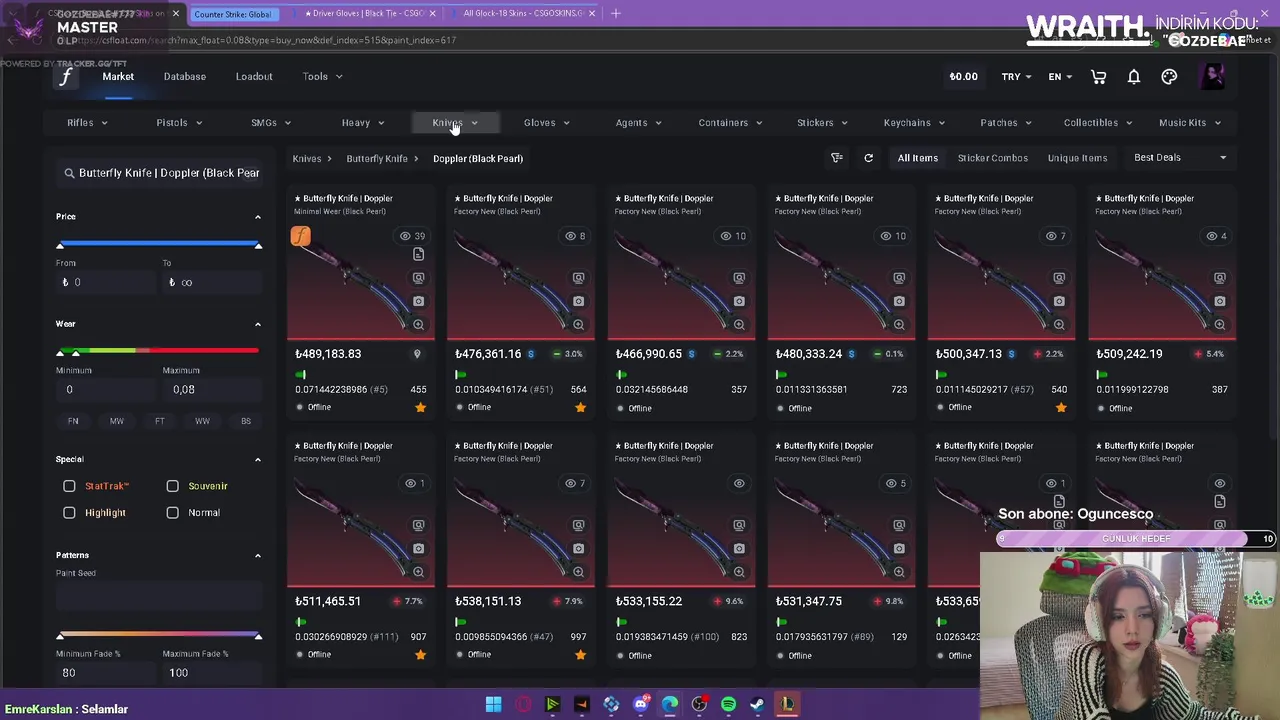Open the ₺0.00 balance button

(964, 77)
